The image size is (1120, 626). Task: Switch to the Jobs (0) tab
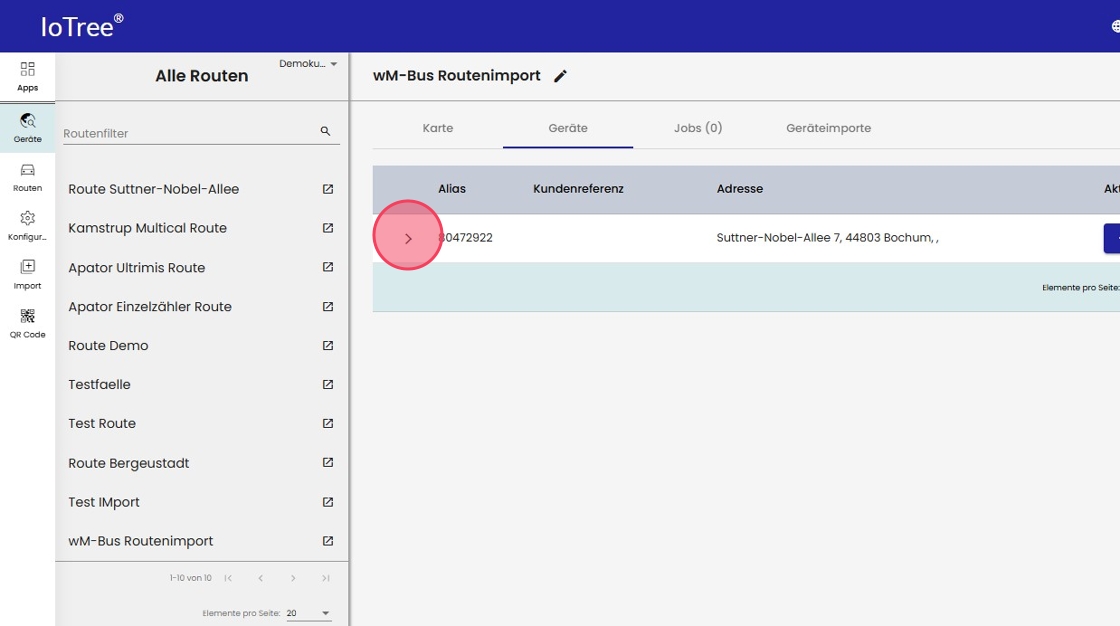tap(697, 128)
